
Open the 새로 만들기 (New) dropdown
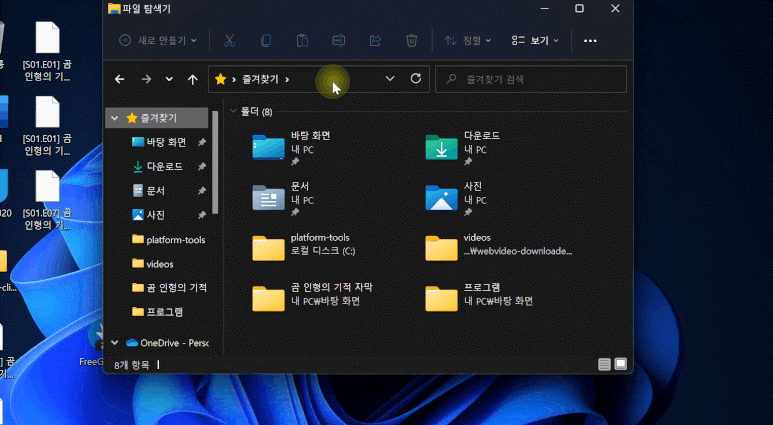158,40
